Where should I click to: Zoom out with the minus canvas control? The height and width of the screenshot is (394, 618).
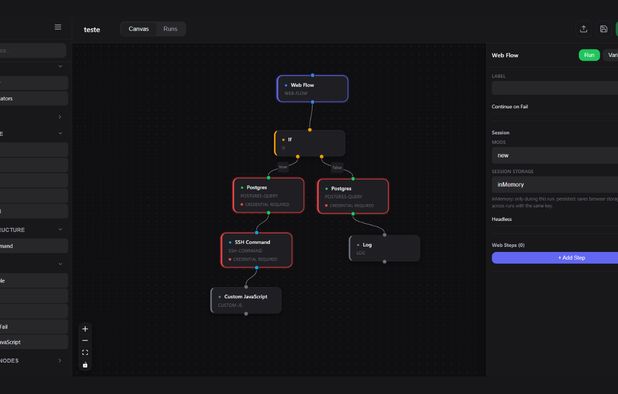(x=85, y=340)
